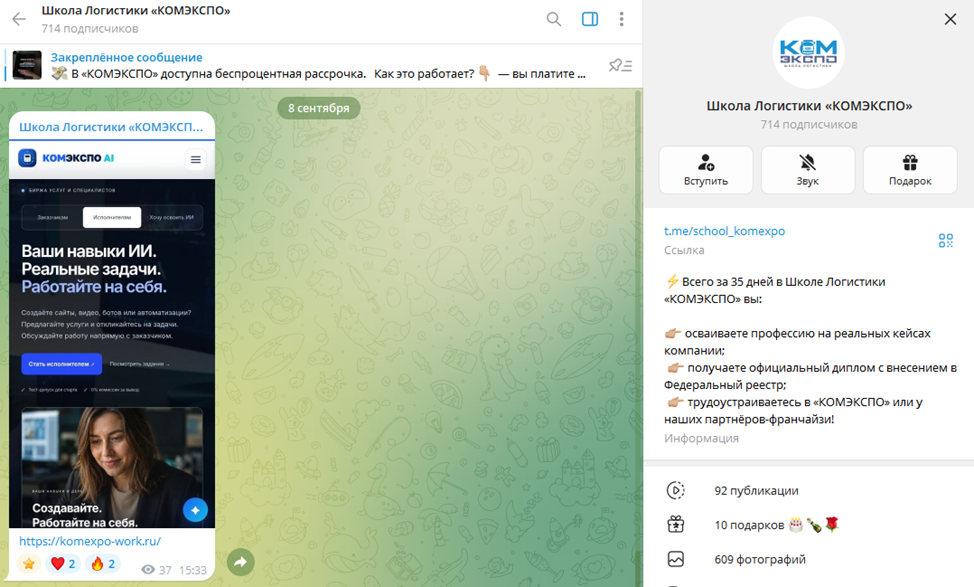Screen dimensions: 974x587
Task: Click the '8 сентября' date badge
Action: pos(319,108)
